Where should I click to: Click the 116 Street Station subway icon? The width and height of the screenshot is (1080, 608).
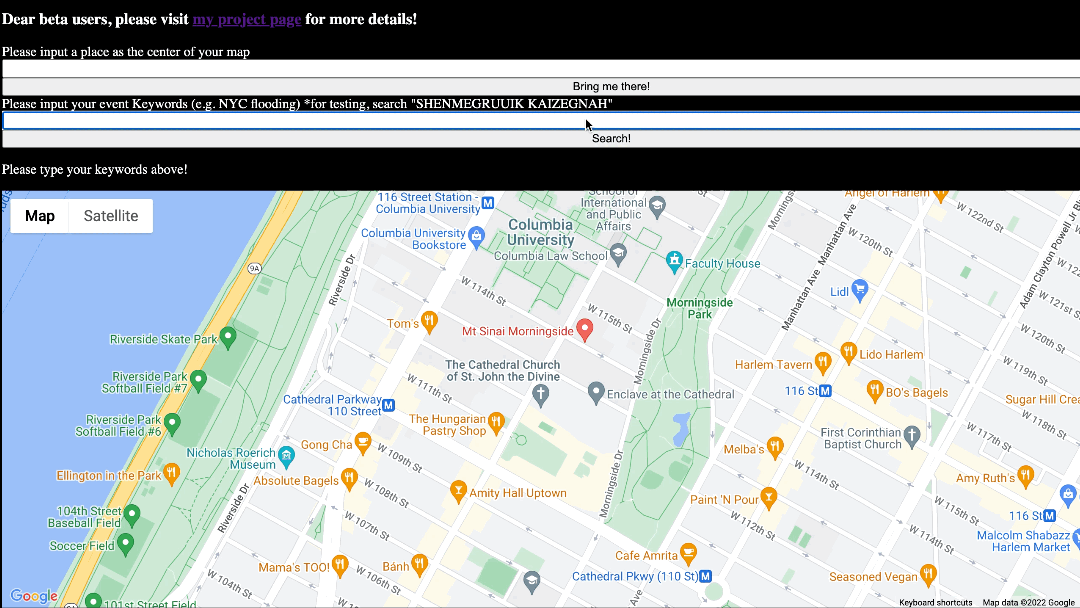(x=488, y=202)
